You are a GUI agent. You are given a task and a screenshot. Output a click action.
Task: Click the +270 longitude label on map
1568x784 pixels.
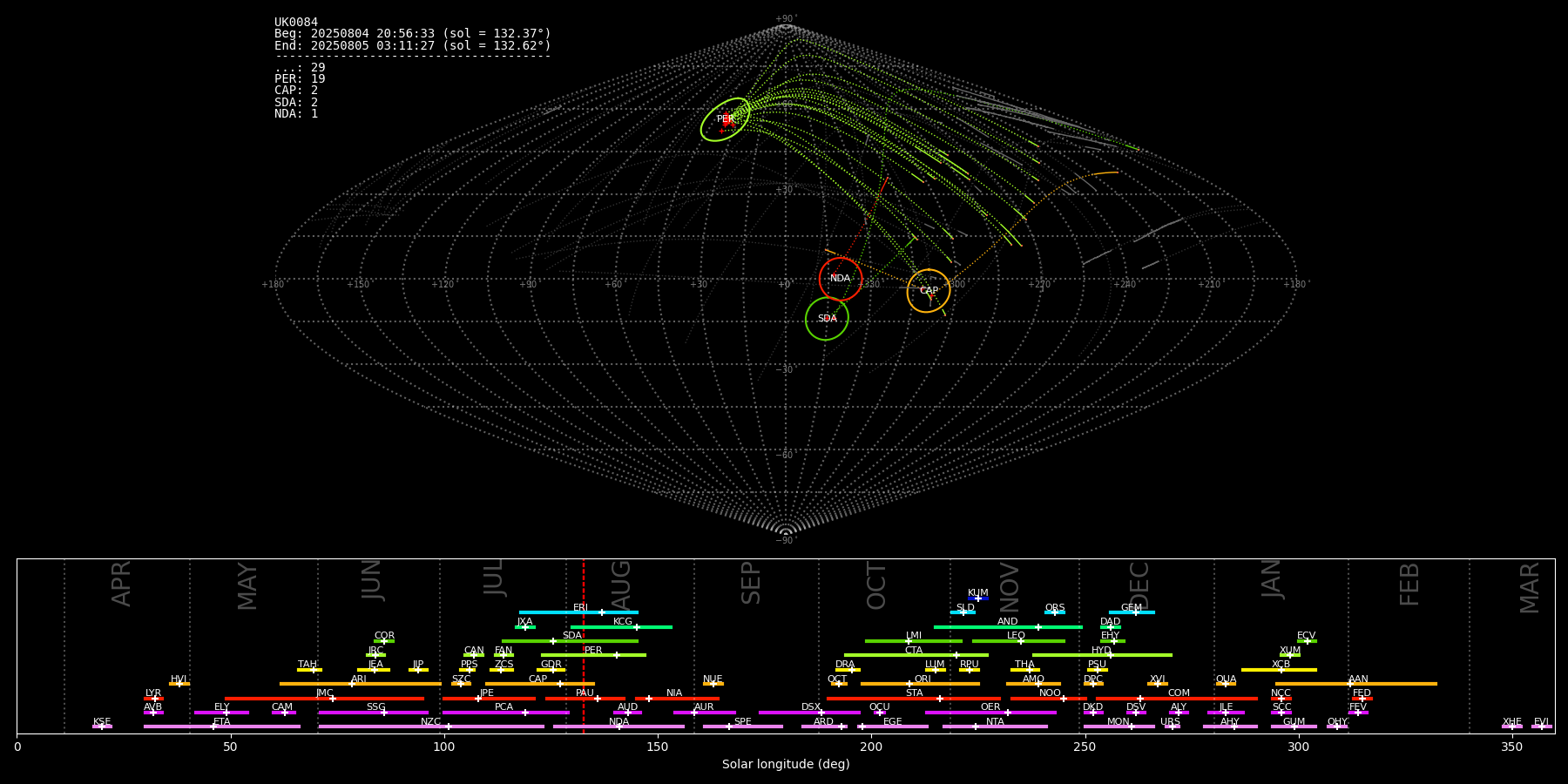pos(1039,285)
